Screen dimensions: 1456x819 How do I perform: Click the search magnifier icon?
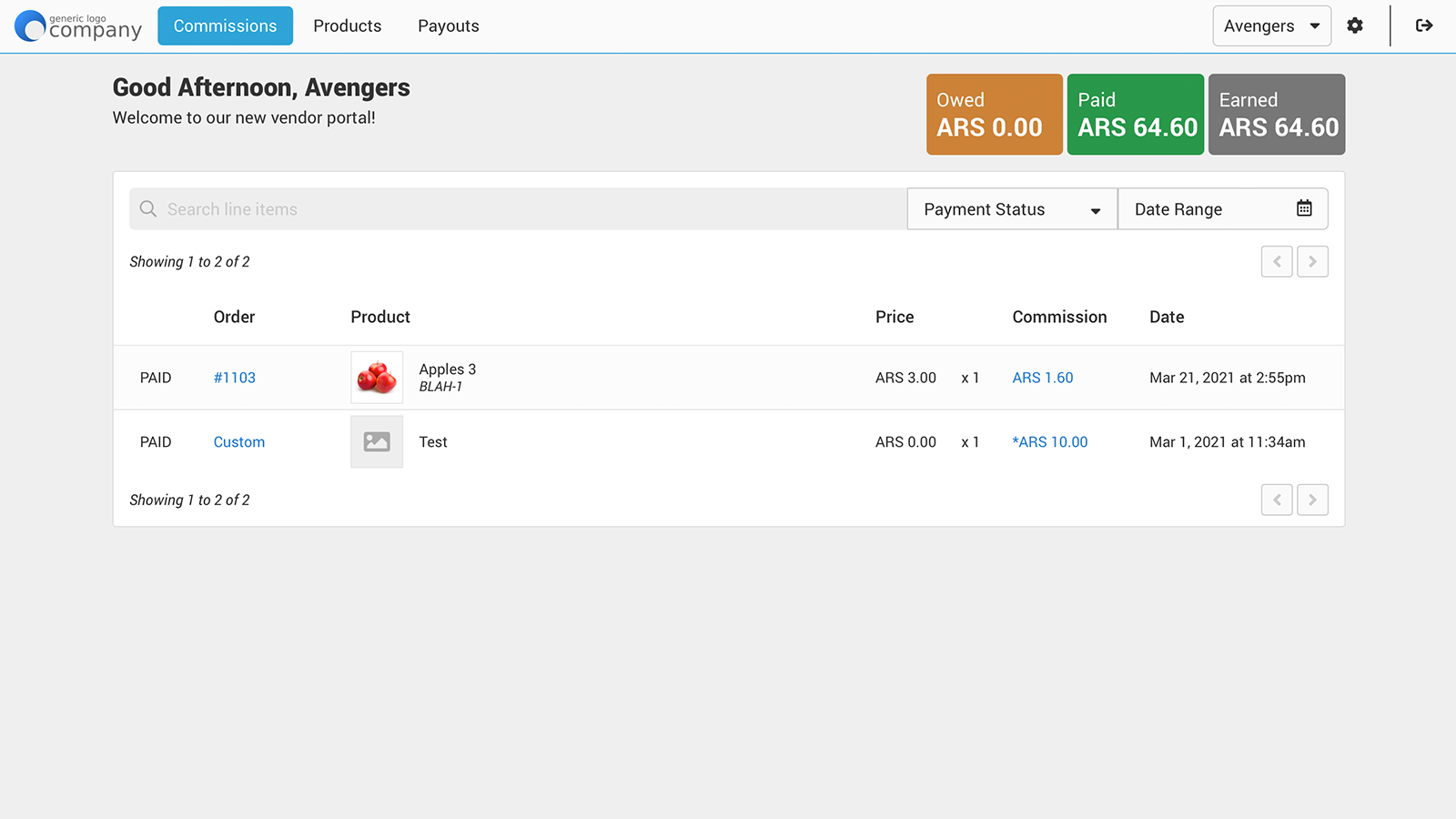click(x=148, y=209)
